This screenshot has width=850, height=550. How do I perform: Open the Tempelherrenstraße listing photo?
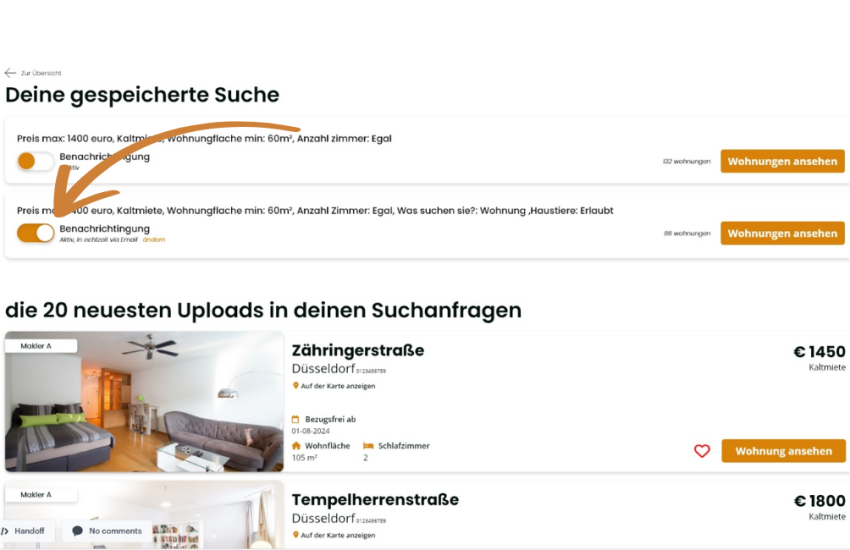pos(144,515)
